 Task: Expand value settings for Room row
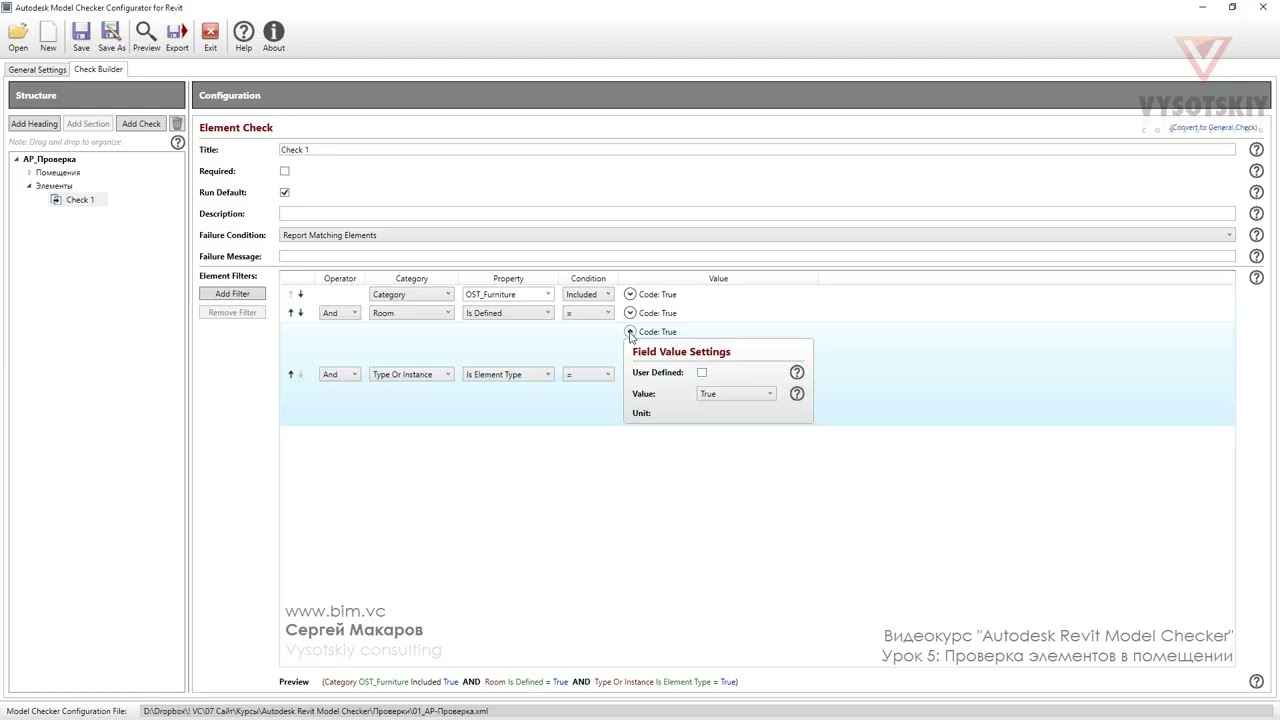630,313
